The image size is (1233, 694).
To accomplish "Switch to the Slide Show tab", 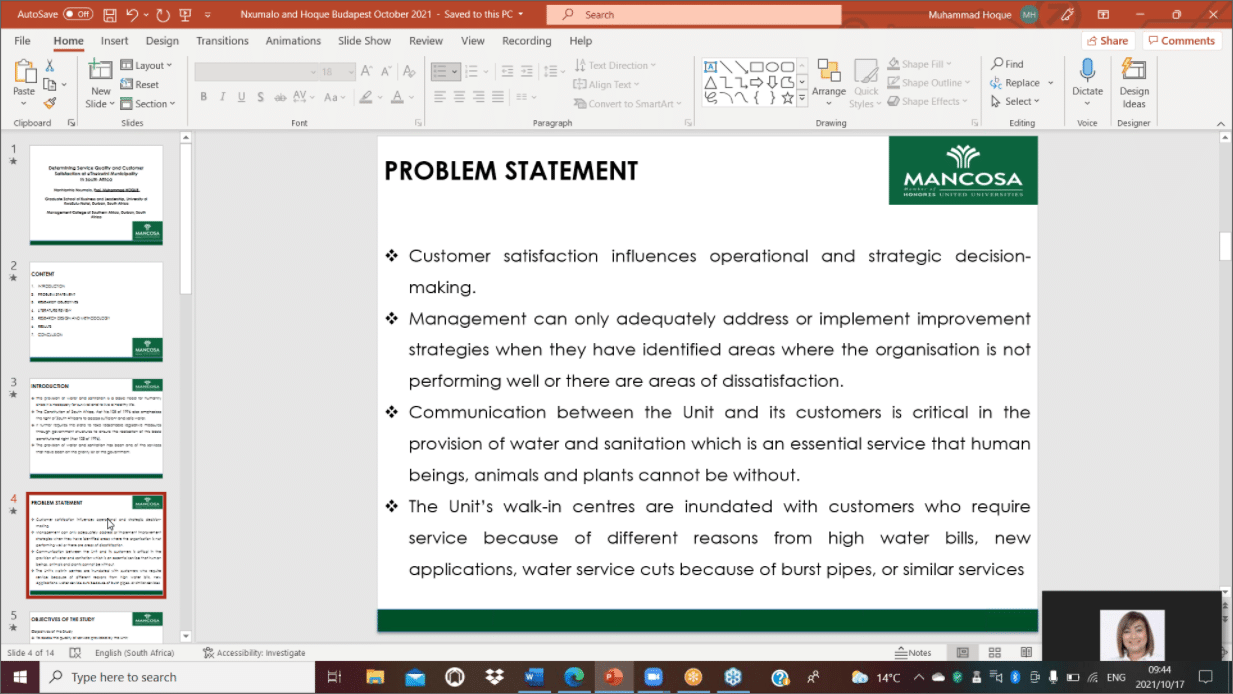I will click(x=364, y=41).
